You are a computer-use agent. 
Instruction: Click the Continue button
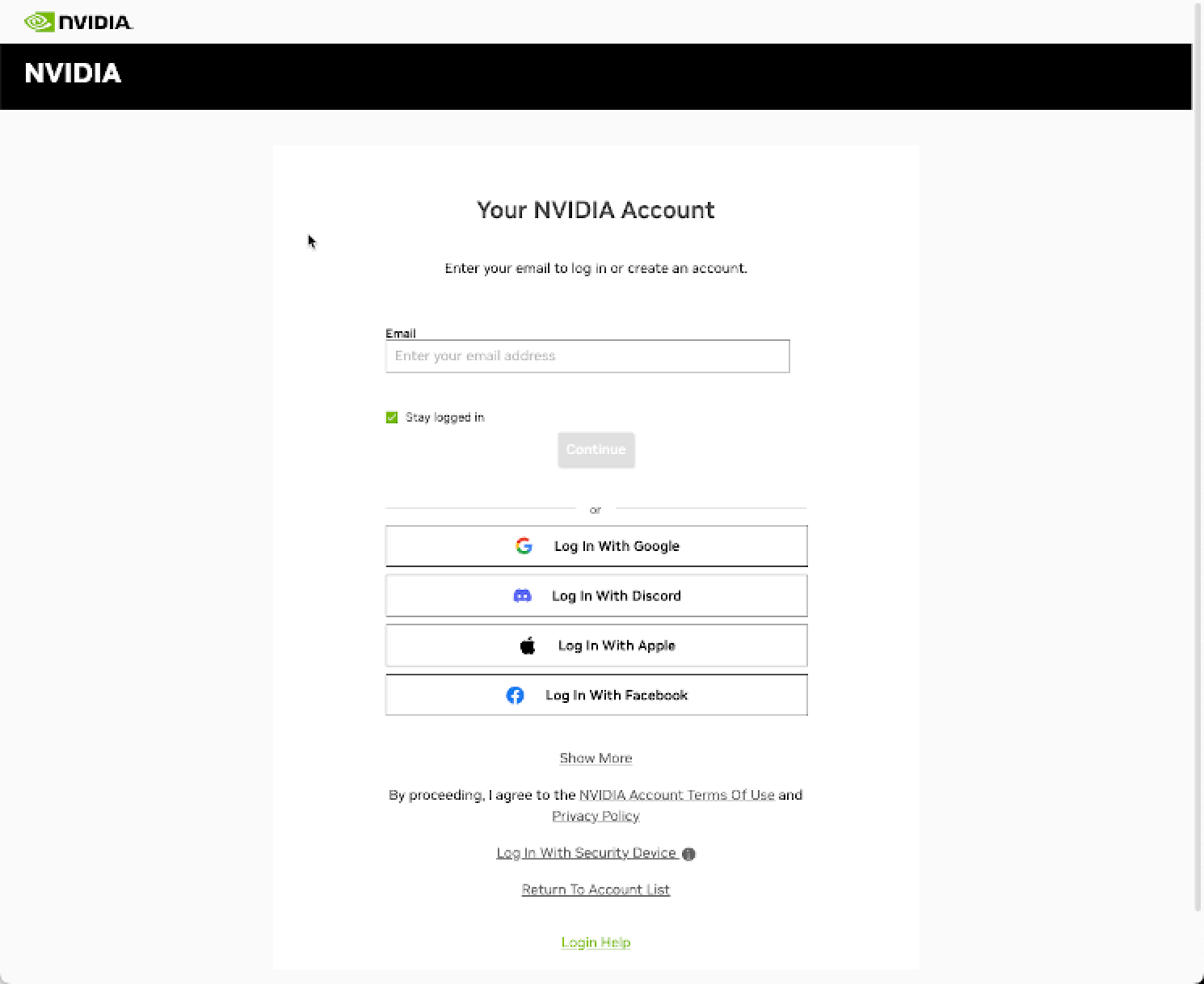pos(596,450)
